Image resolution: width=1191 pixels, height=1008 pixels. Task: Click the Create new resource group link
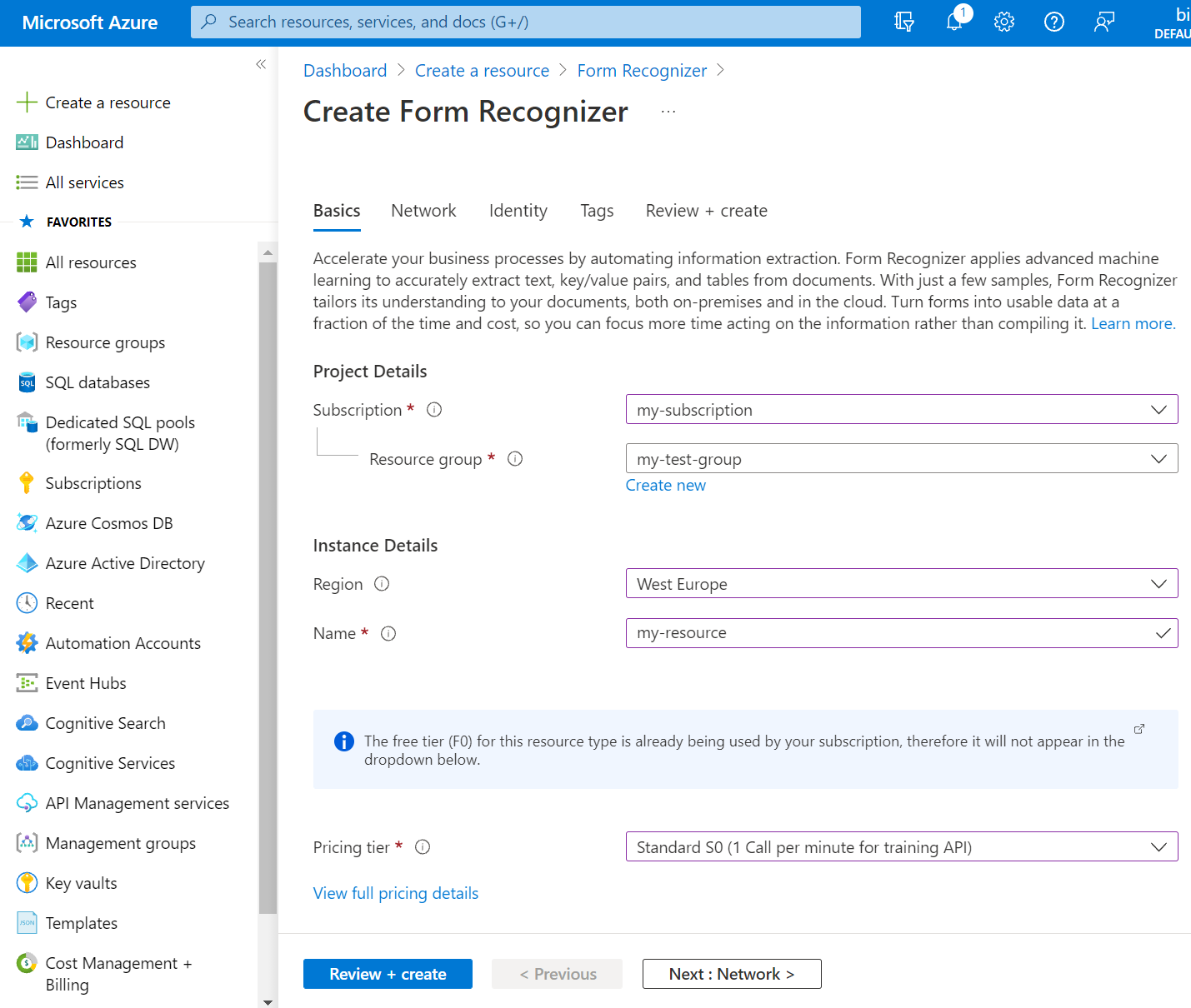(x=665, y=485)
